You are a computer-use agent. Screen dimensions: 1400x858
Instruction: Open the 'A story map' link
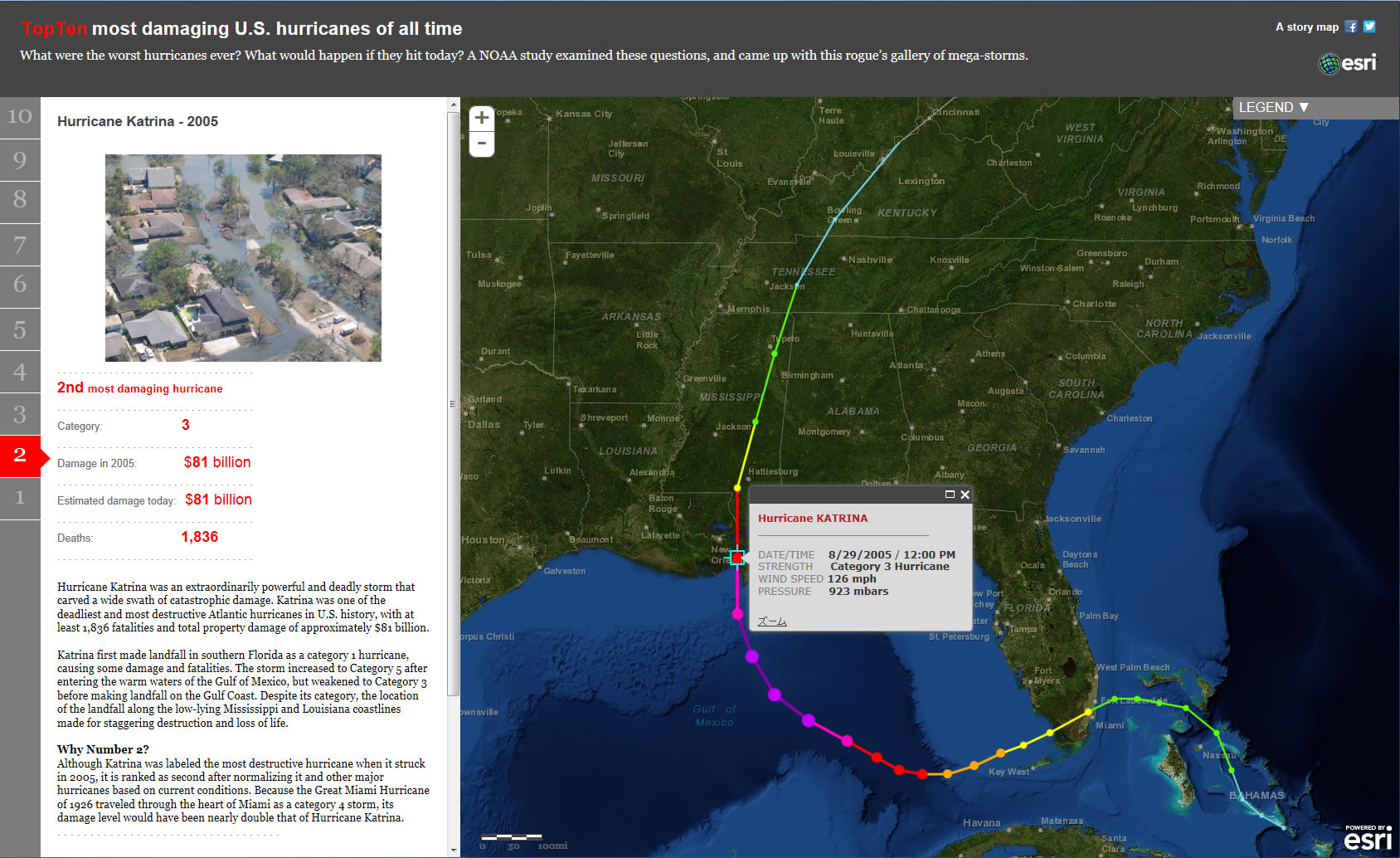pyautogui.click(x=1306, y=27)
